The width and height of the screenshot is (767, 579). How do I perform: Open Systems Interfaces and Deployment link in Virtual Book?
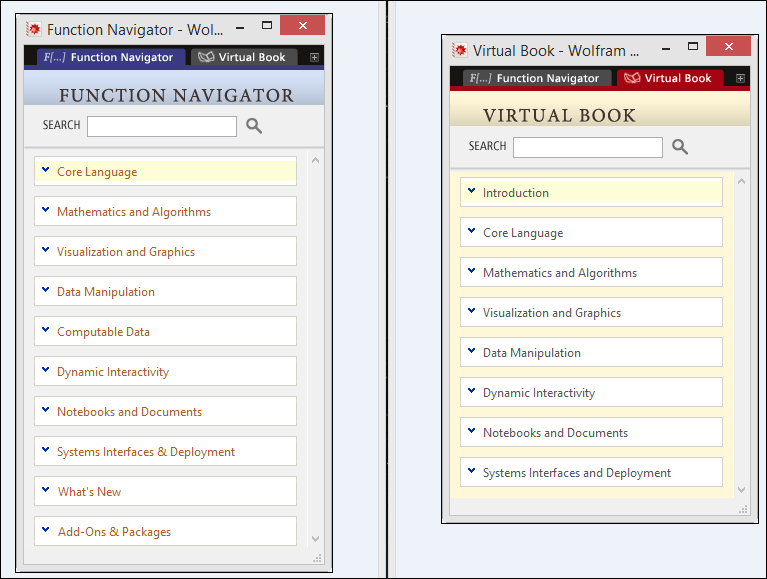[x=577, y=473]
